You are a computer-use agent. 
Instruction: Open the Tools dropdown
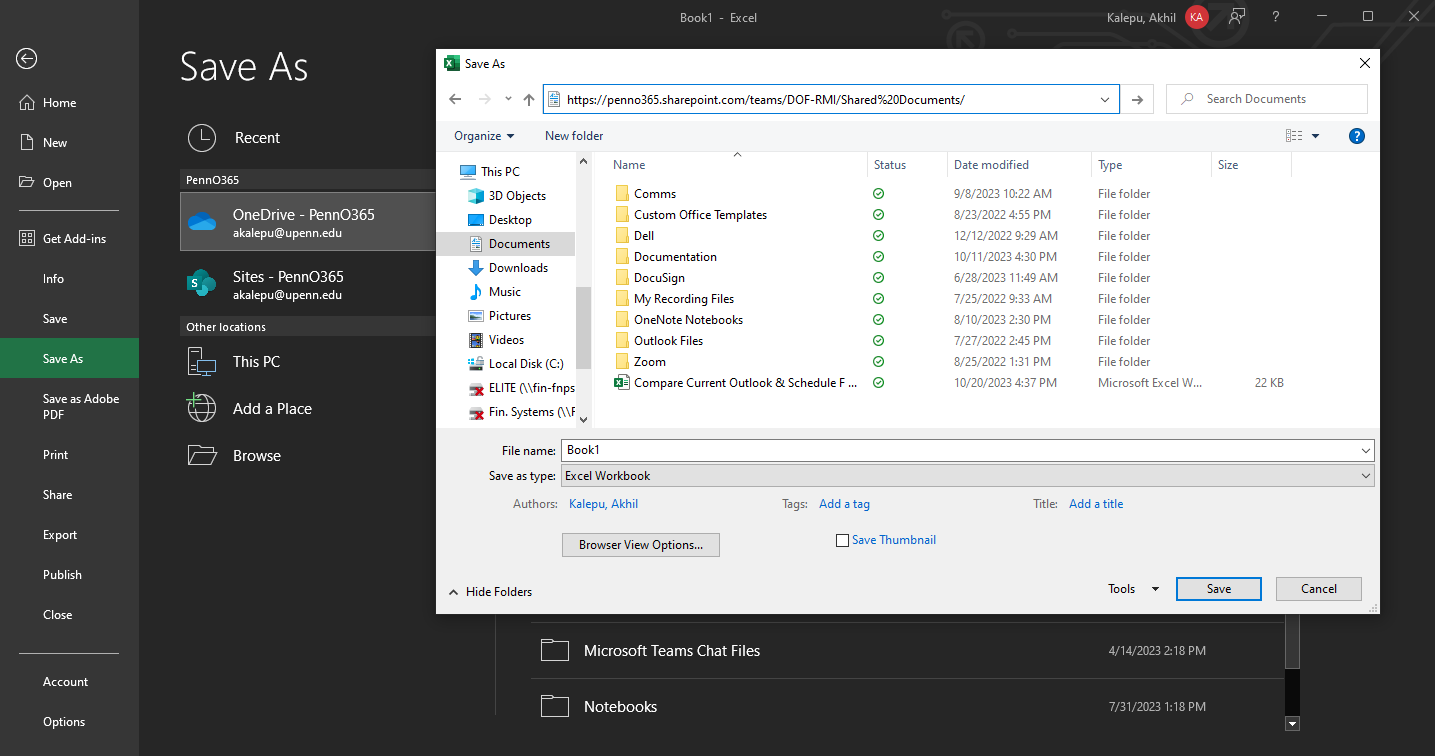pyautogui.click(x=1133, y=589)
